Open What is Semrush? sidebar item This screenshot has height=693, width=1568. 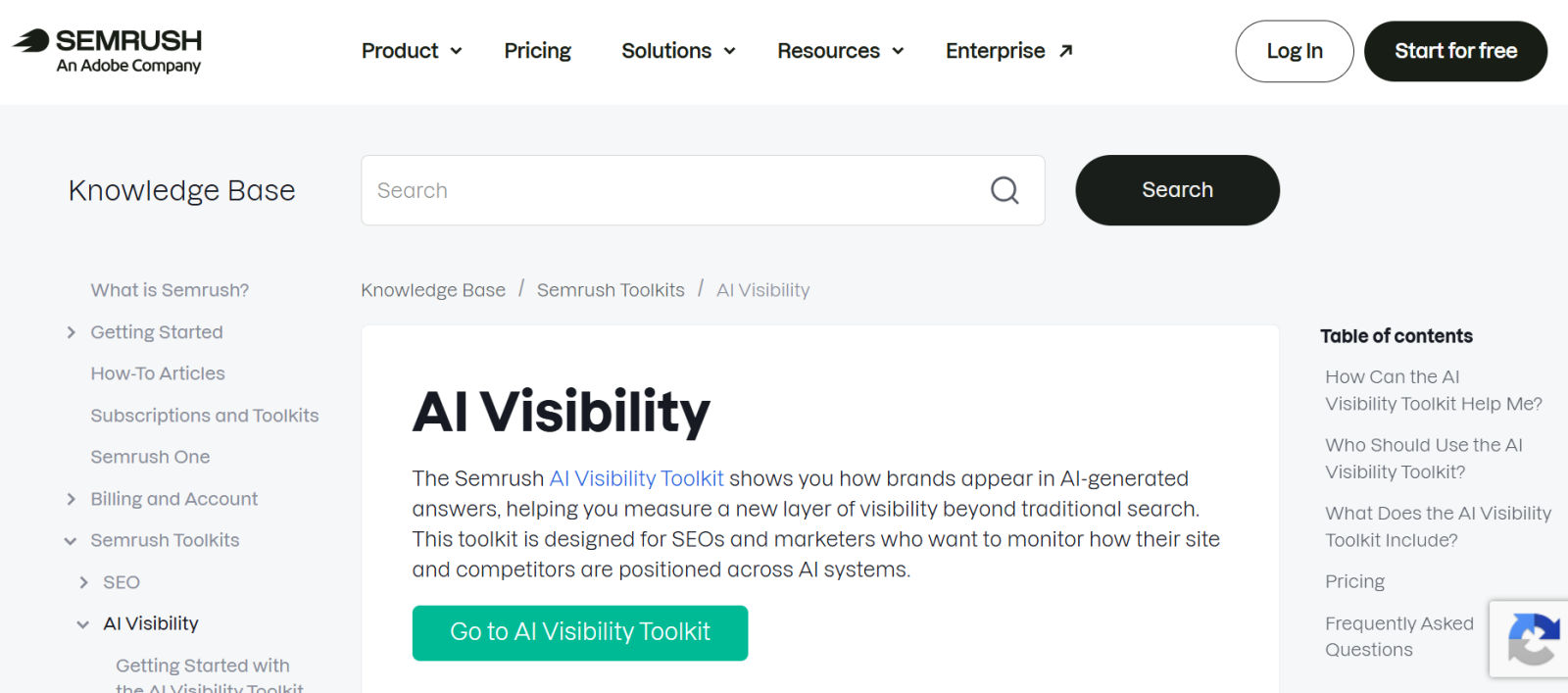(170, 290)
